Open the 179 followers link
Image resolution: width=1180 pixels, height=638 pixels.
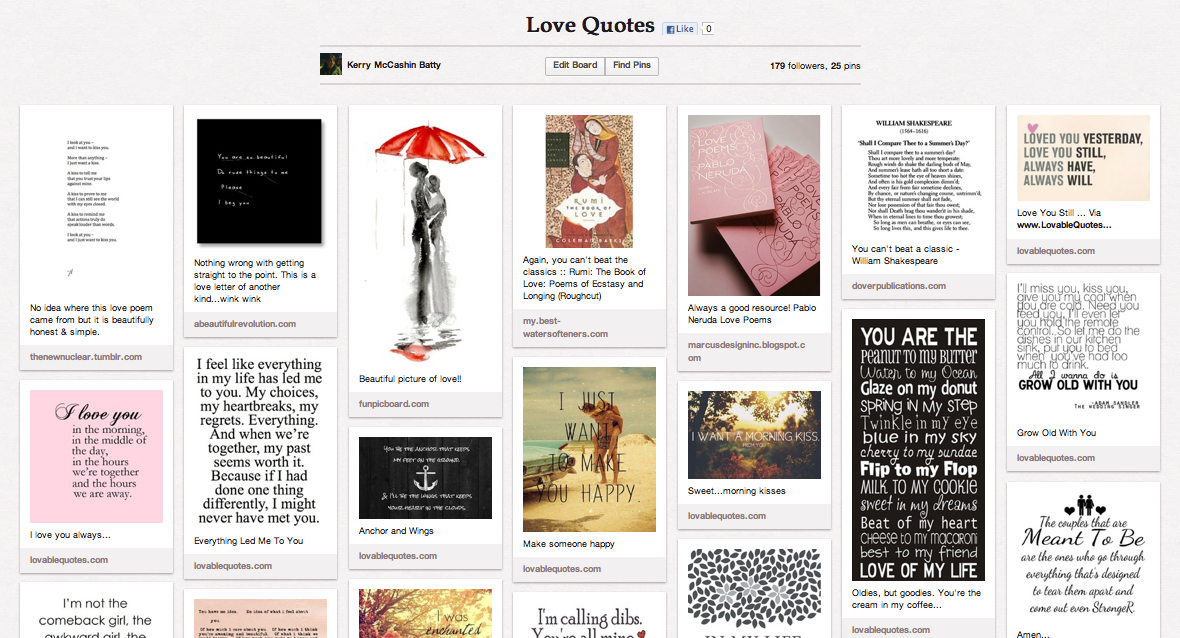pyautogui.click(x=798, y=65)
